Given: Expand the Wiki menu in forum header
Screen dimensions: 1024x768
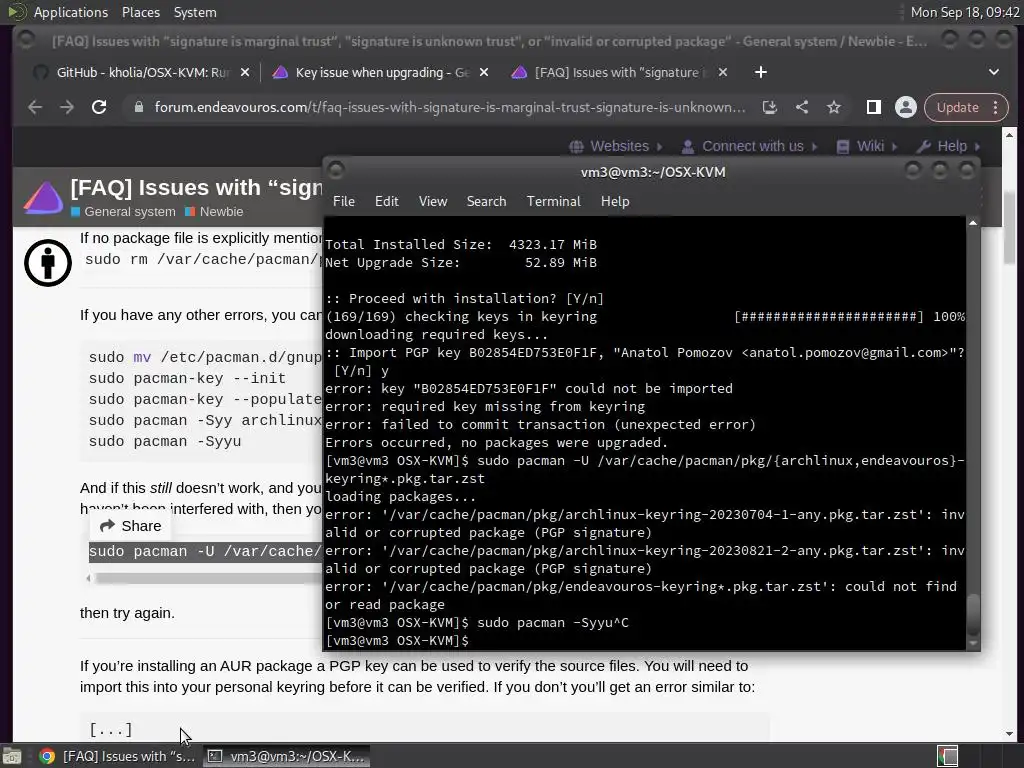Looking at the screenshot, I should tap(867, 146).
